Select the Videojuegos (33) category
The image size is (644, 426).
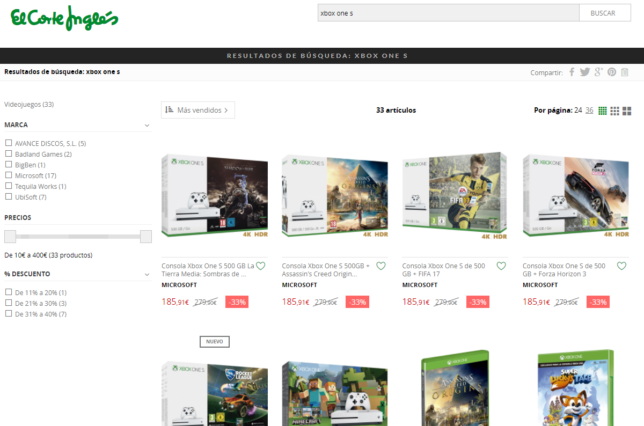point(29,104)
